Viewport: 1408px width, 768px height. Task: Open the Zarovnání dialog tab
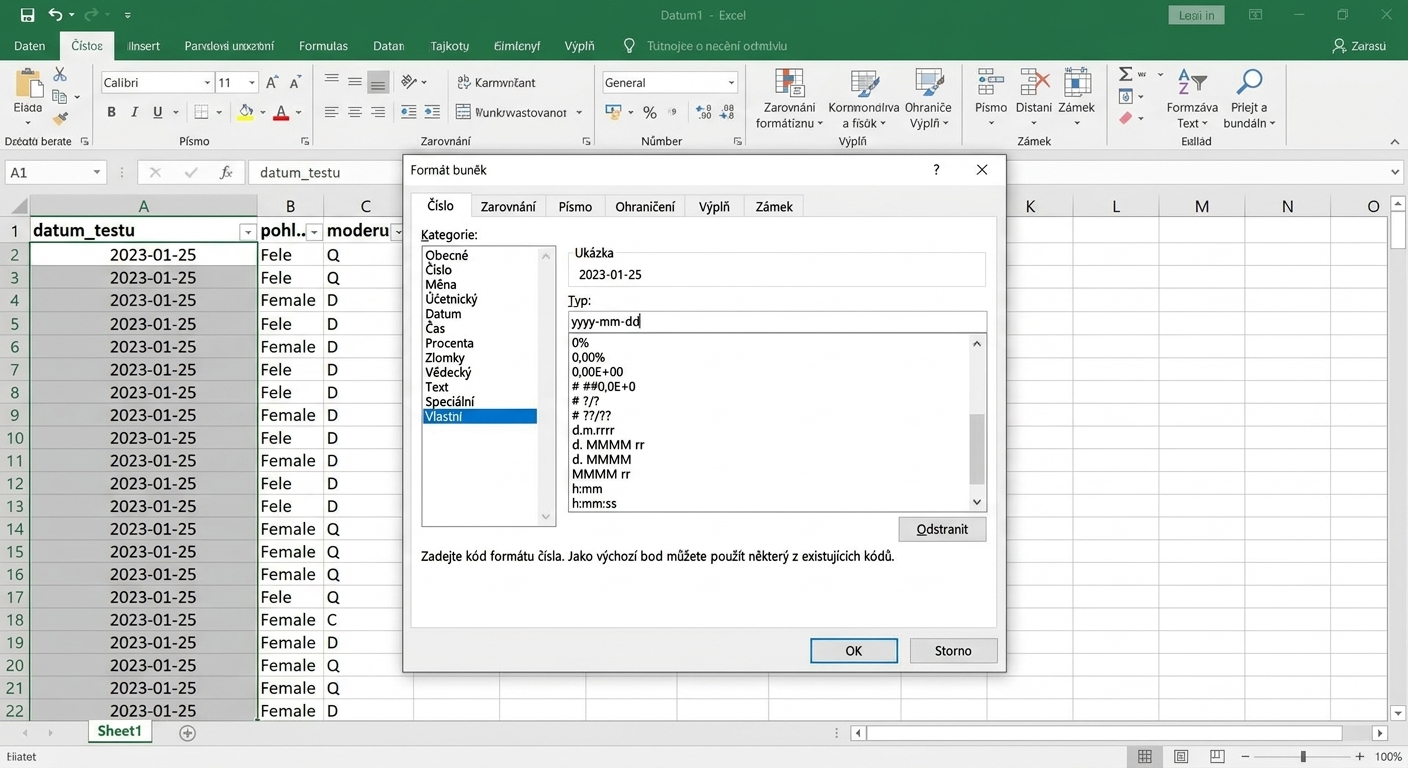(x=508, y=206)
